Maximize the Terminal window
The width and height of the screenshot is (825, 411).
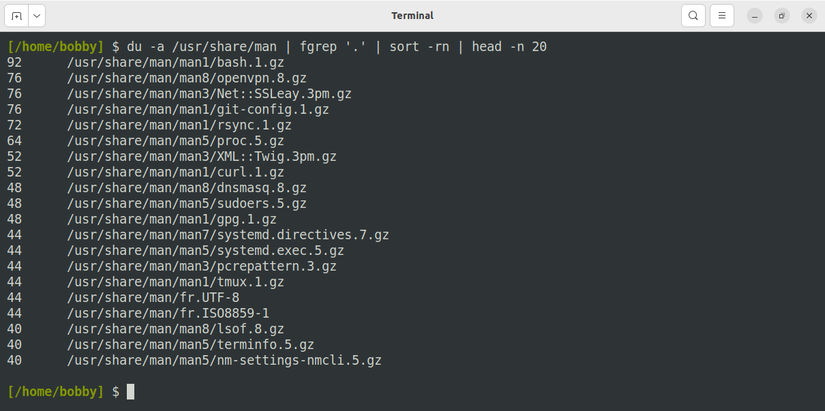coord(781,16)
